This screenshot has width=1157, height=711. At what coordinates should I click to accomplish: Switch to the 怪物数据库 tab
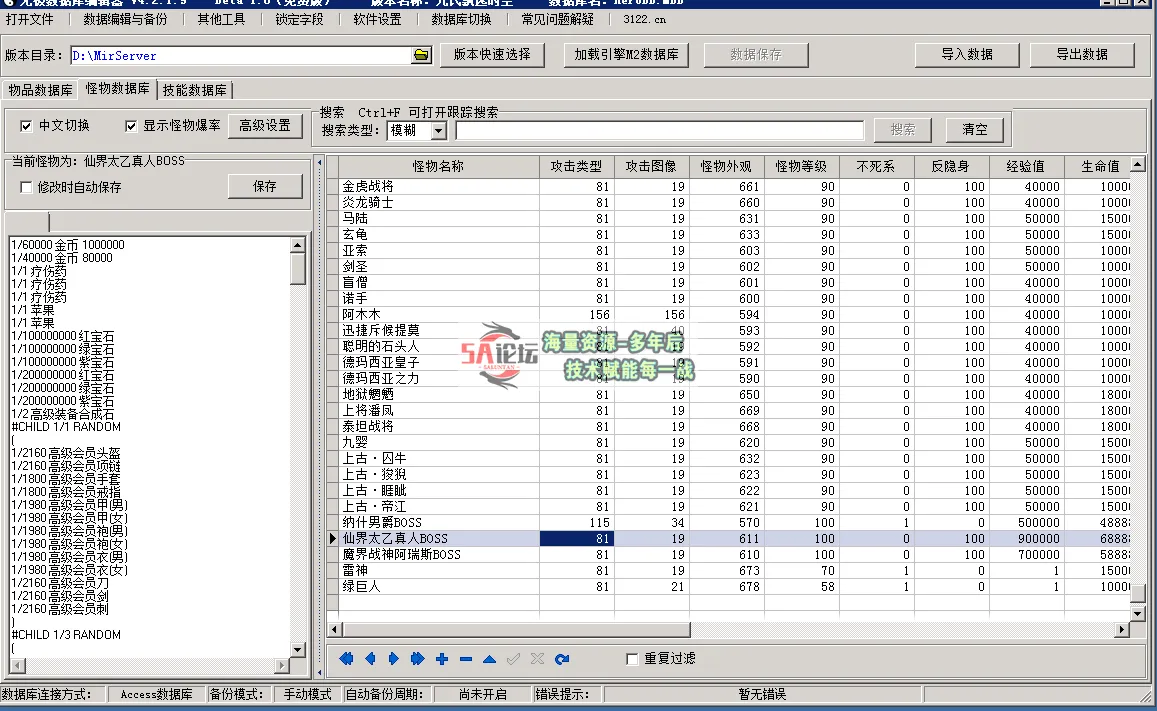(117, 89)
